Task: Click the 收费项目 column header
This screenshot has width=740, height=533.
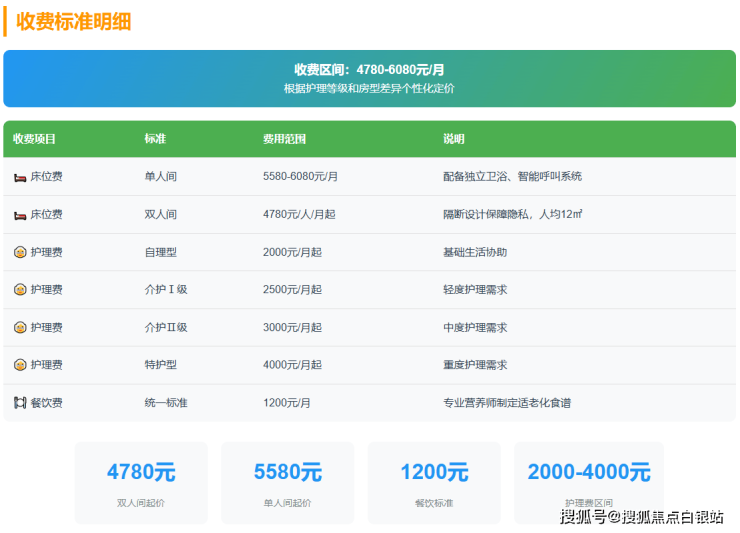Action: [35, 139]
